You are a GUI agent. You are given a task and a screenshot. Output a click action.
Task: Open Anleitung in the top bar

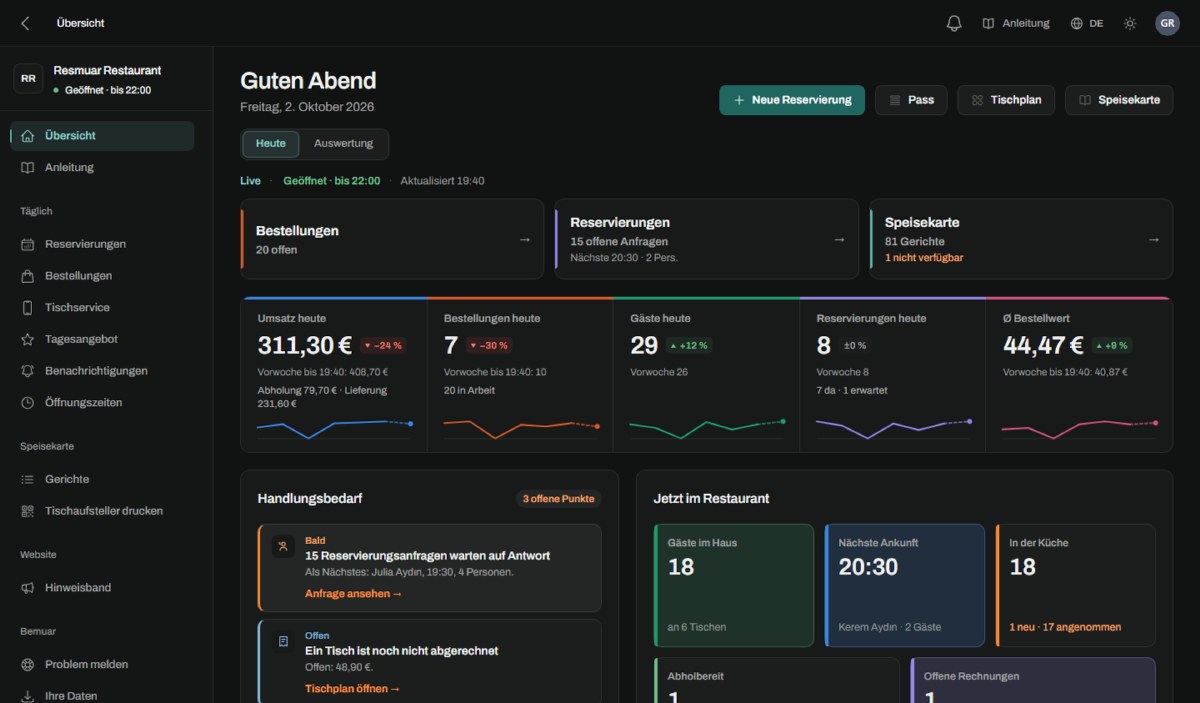pos(1016,23)
